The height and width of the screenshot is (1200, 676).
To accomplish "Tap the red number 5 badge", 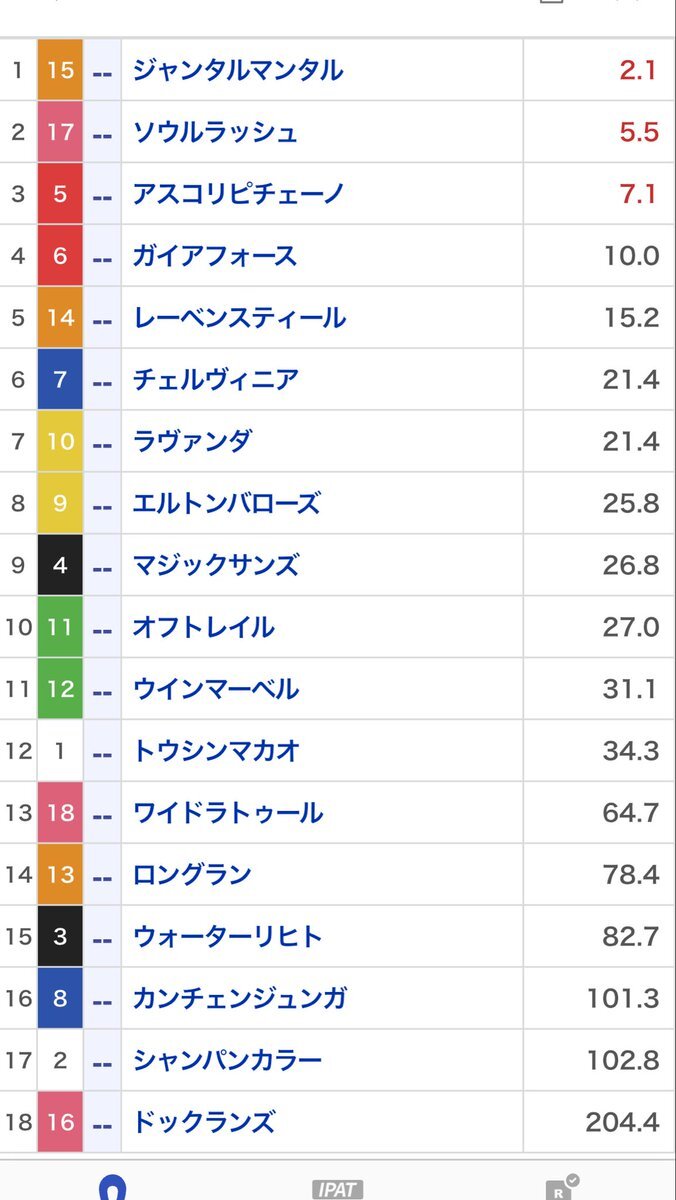I will pyautogui.click(x=59, y=193).
